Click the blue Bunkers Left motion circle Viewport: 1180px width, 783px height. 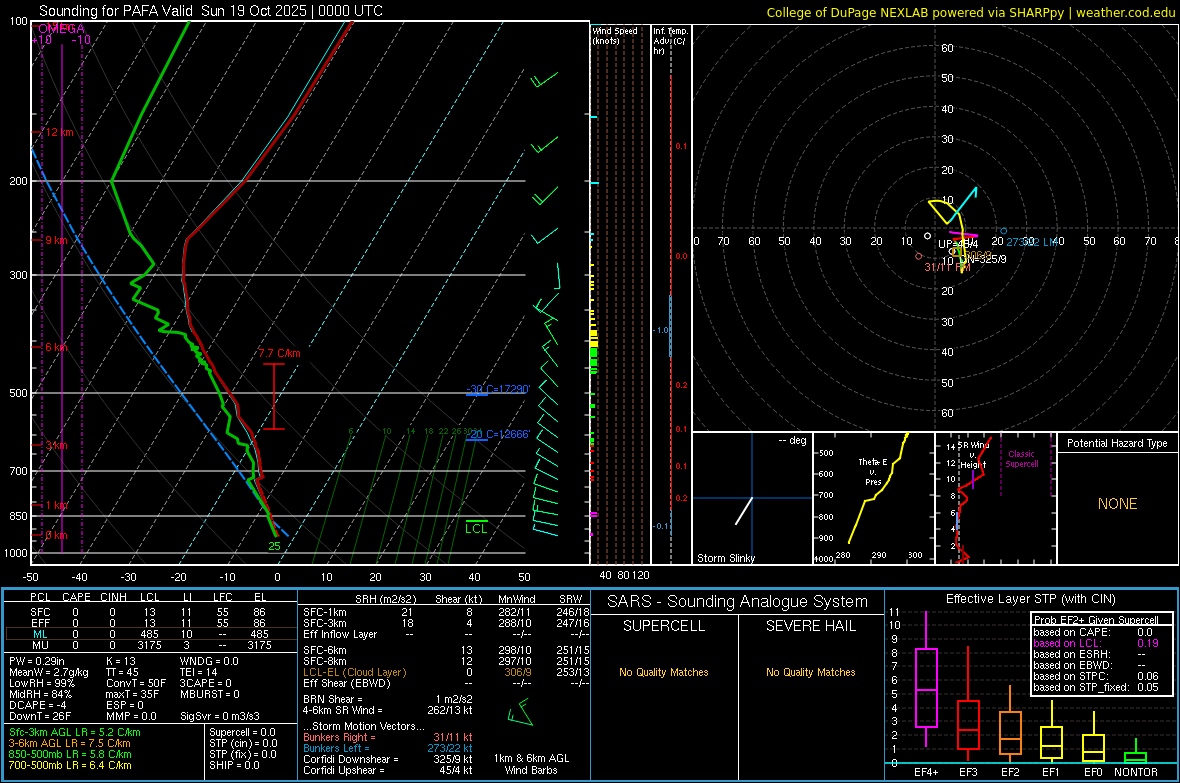tap(1003, 231)
